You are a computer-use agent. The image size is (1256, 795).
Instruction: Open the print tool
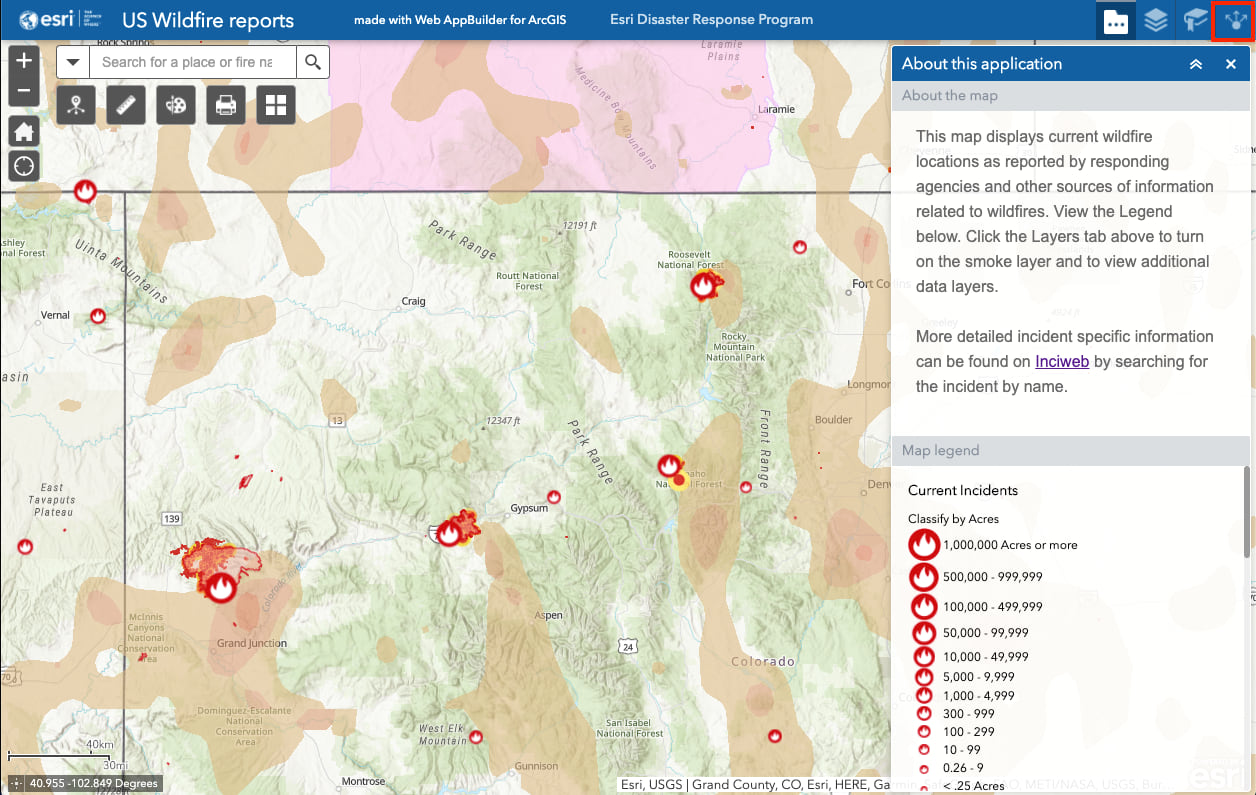[x=226, y=104]
